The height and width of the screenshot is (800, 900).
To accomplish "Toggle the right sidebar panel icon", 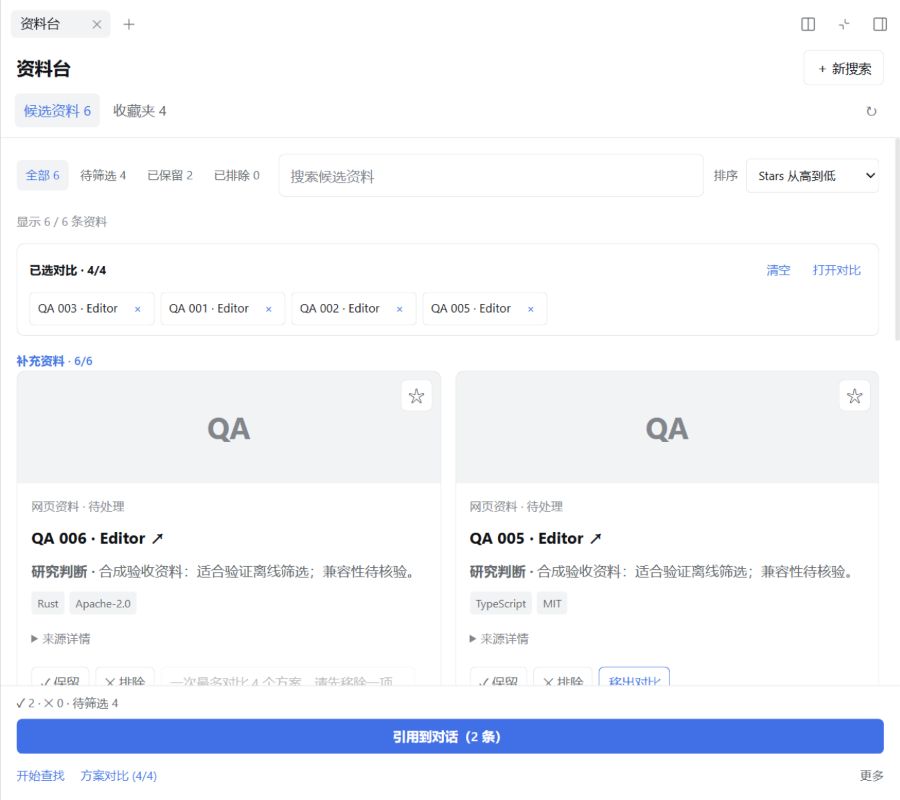I will coord(879,24).
